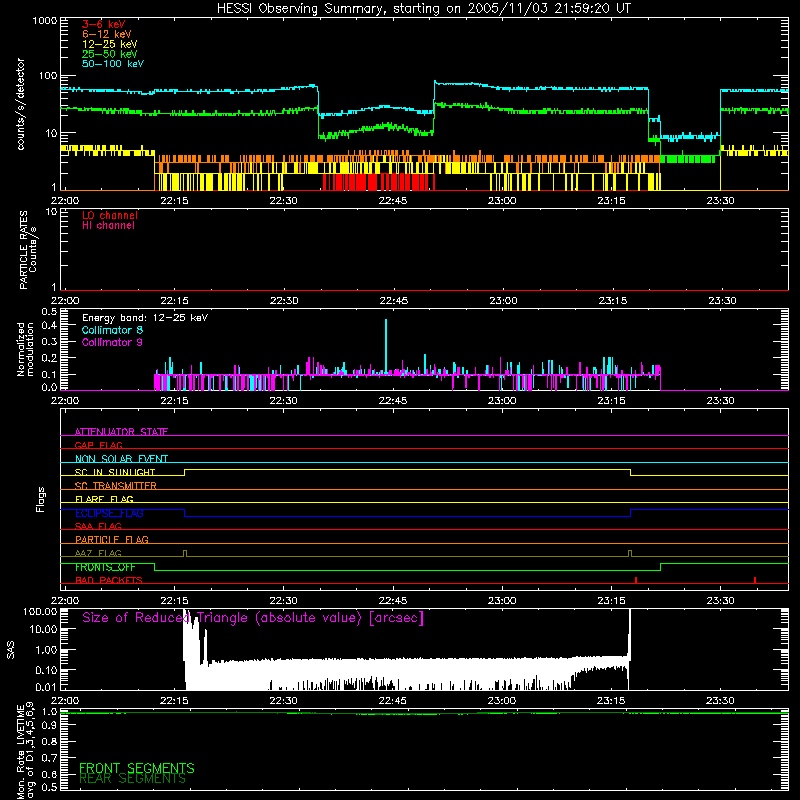Viewport: 800px width, 800px height.
Task: Click the A4Z_FLAG label
Action: (x=98, y=553)
